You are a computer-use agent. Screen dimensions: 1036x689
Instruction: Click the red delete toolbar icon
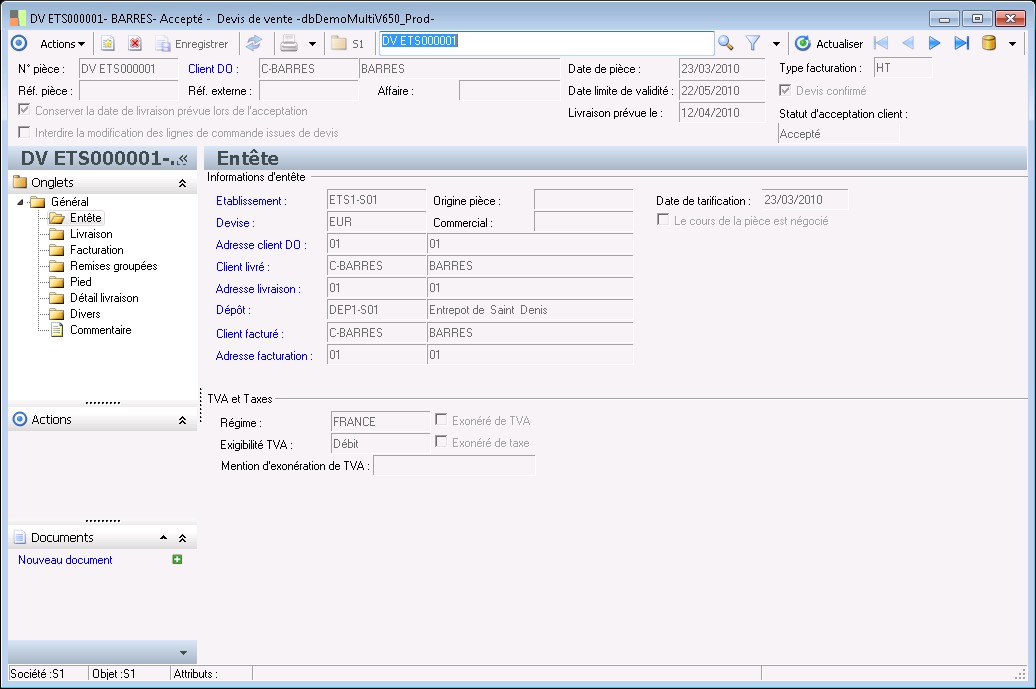pyautogui.click(x=134, y=44)
